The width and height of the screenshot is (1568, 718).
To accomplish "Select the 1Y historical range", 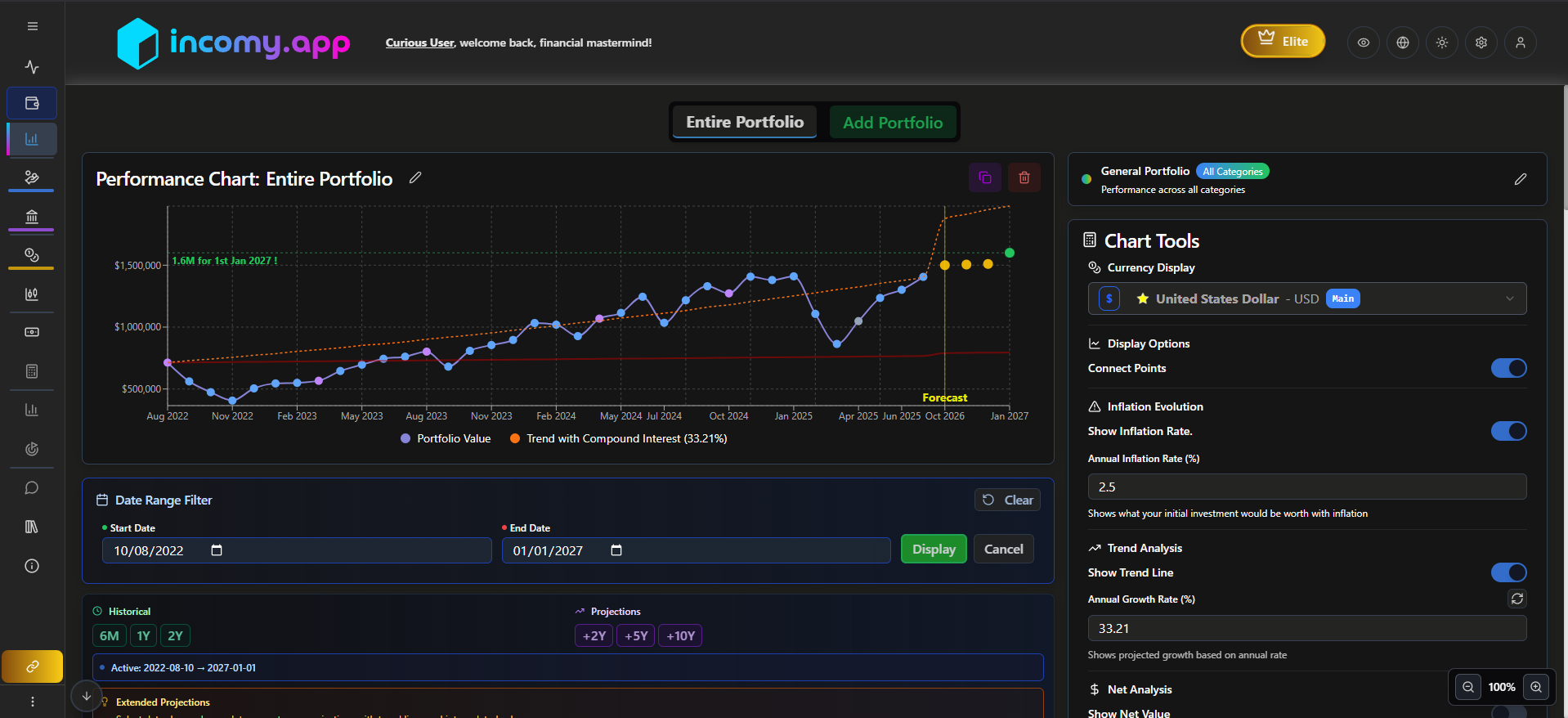I will point(144,635).
